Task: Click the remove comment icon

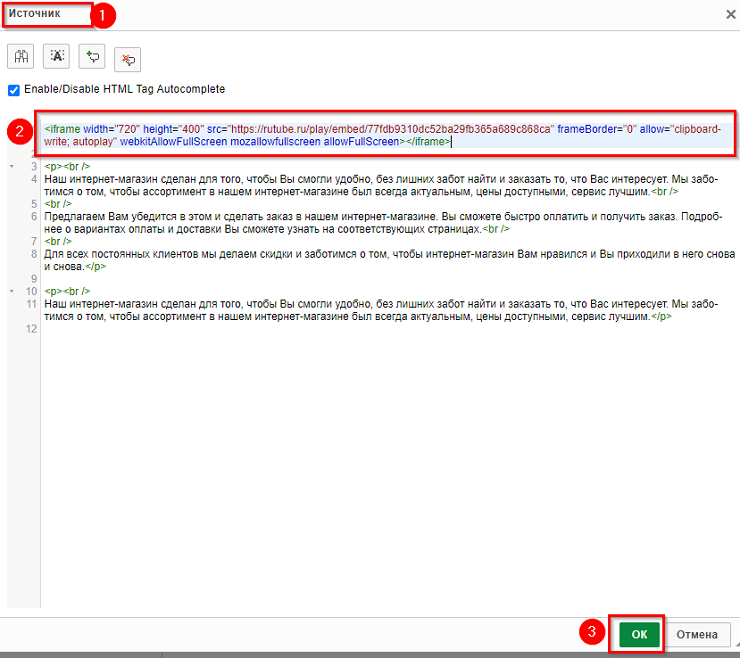Action: tap(128, 60)
